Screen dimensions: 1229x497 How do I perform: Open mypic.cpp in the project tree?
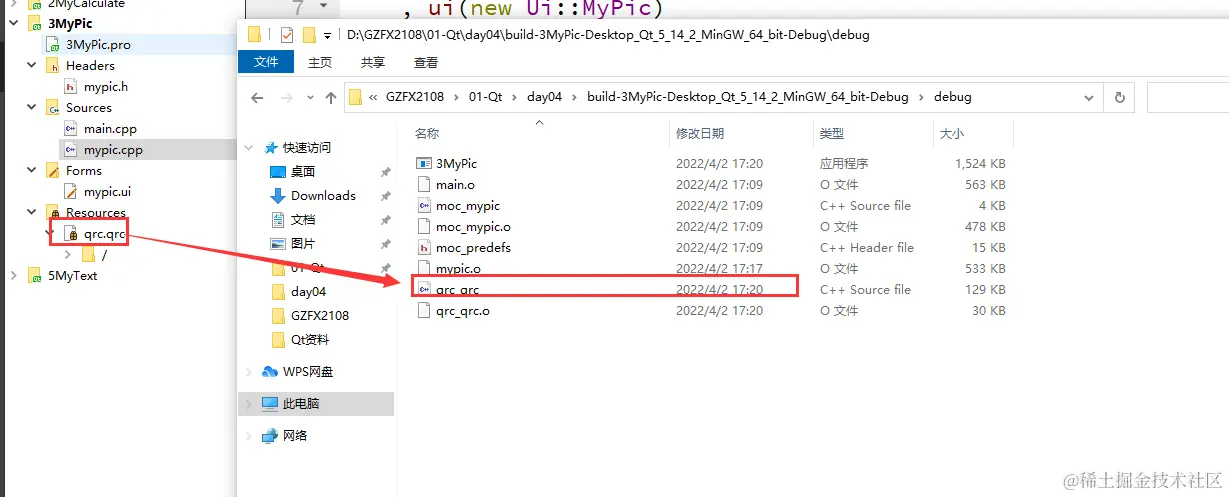pos(112,150)
